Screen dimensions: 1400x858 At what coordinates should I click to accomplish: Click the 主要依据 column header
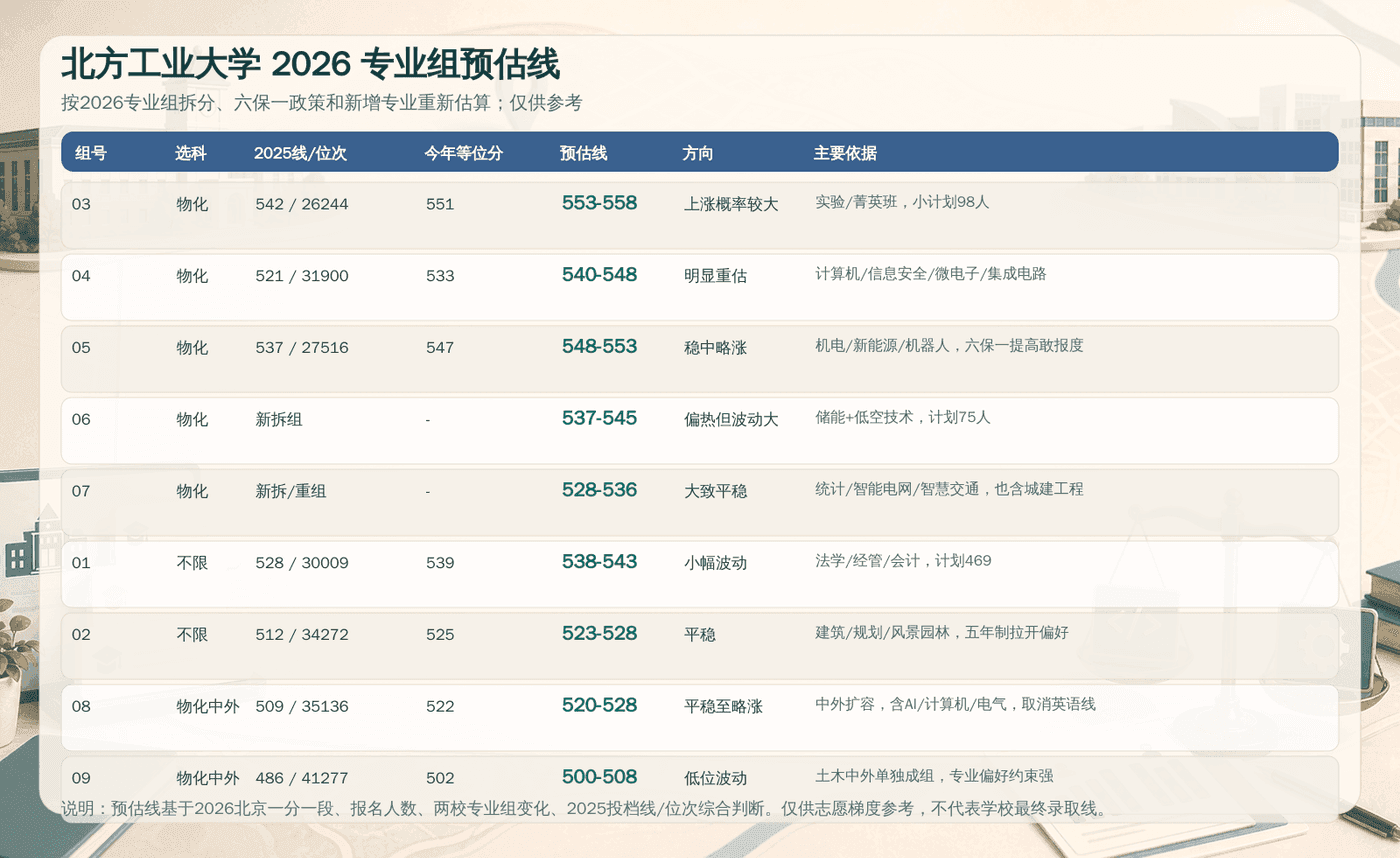[845, 153]
